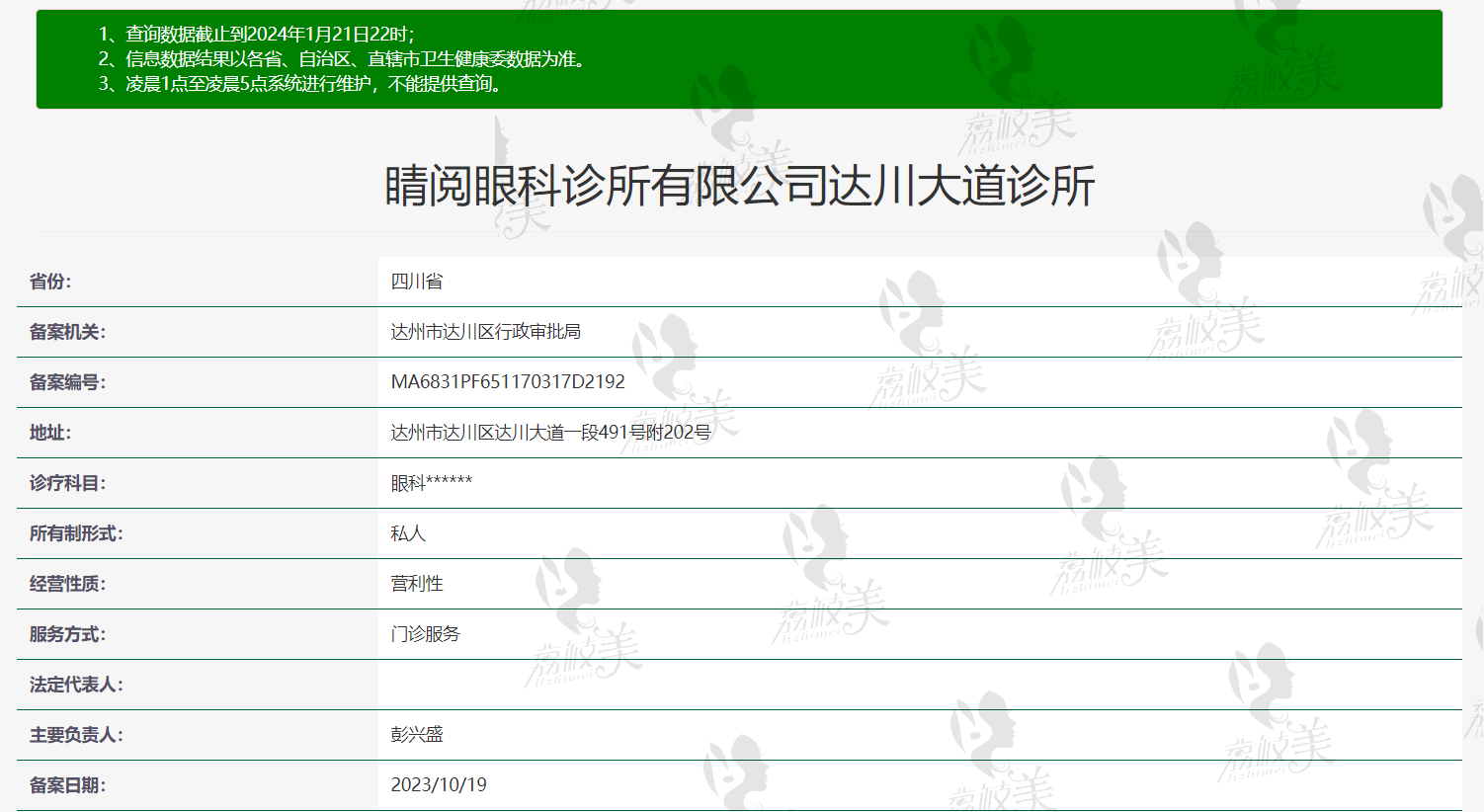Click the 主要负责人 label
Viewport: 1484px width, 812px height.
point(76,735)
